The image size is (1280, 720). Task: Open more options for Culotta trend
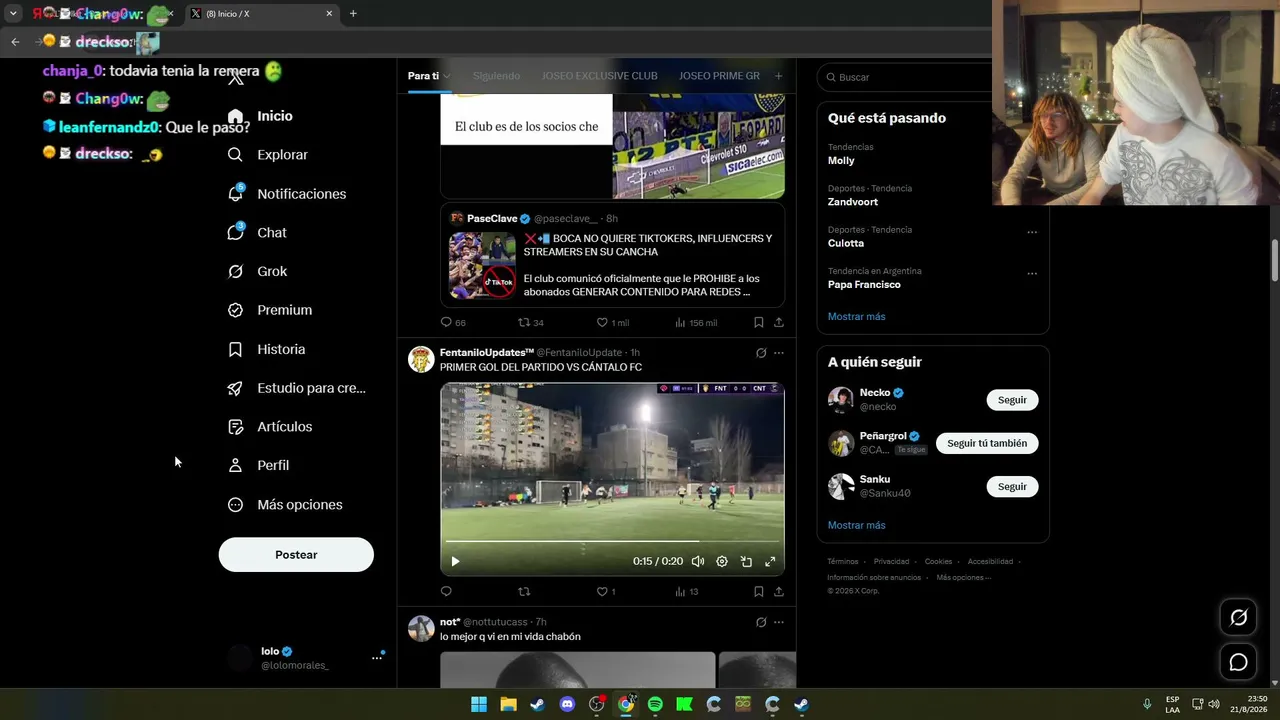(x=1032, y=232)
